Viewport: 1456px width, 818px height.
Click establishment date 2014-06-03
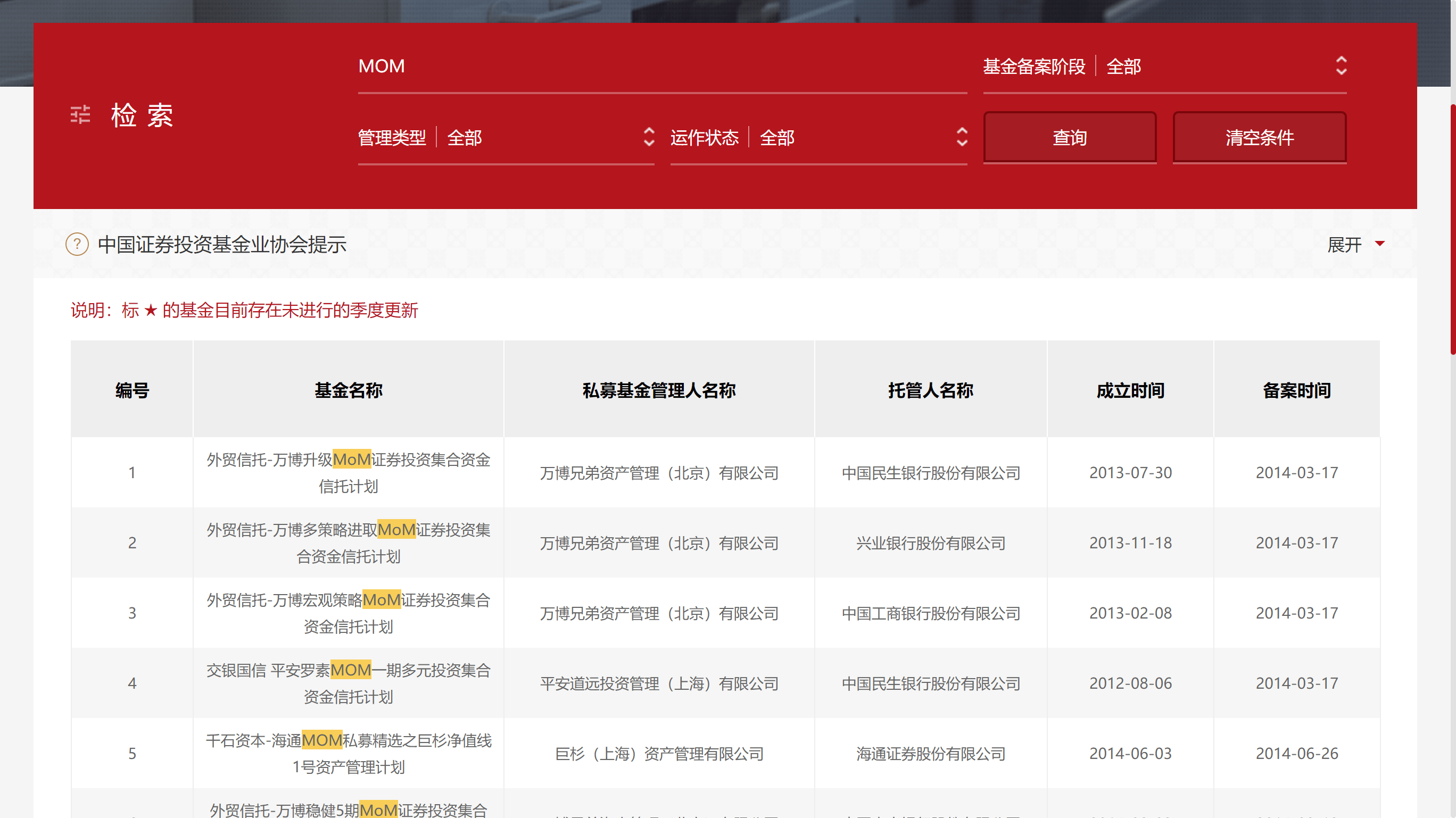click(1130, 753)
